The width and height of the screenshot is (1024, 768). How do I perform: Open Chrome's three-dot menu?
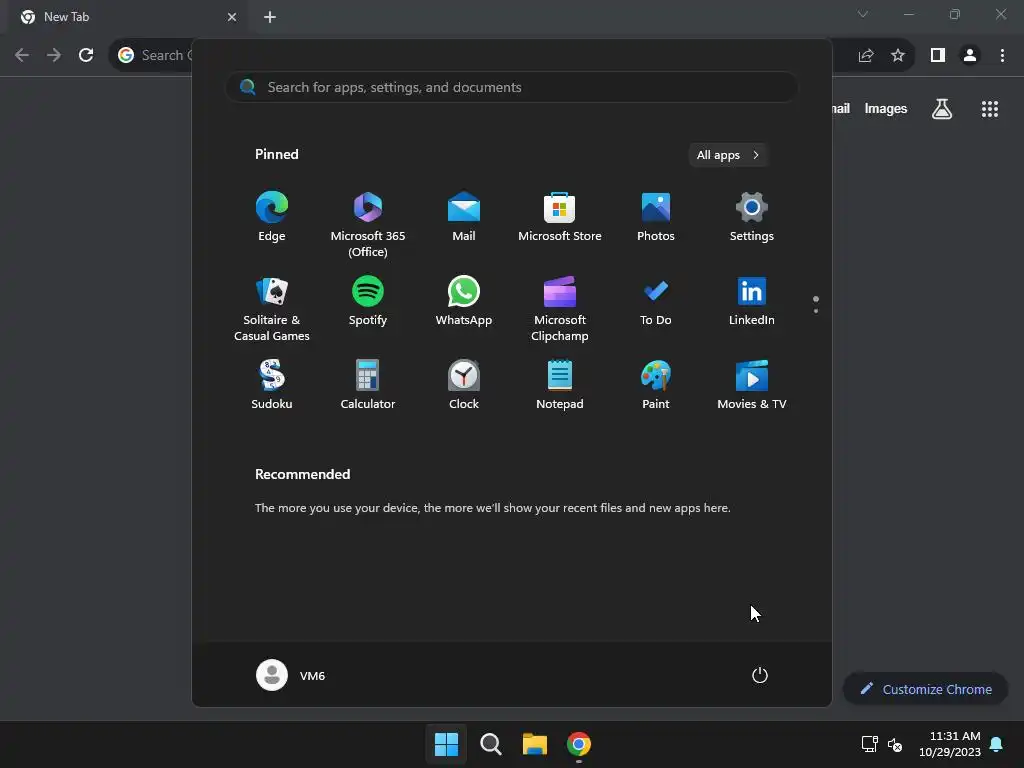point(1002,56)
